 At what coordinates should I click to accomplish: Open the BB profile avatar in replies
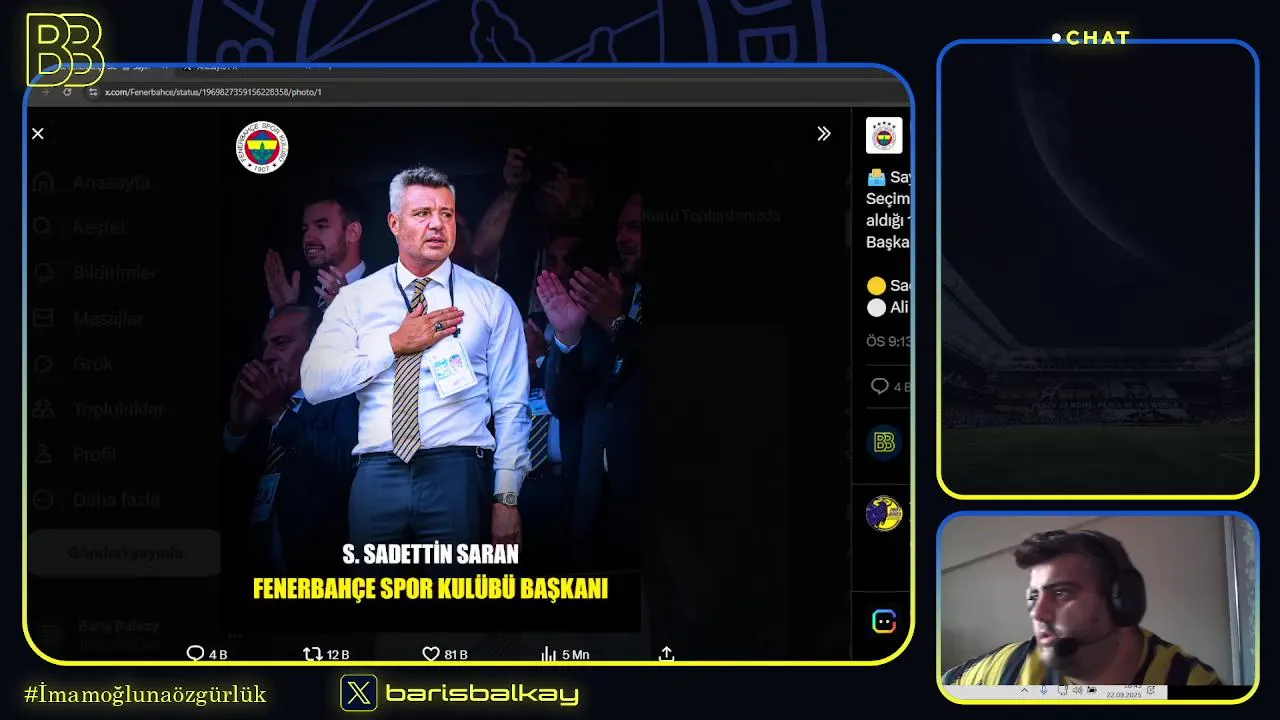point(884,442)
